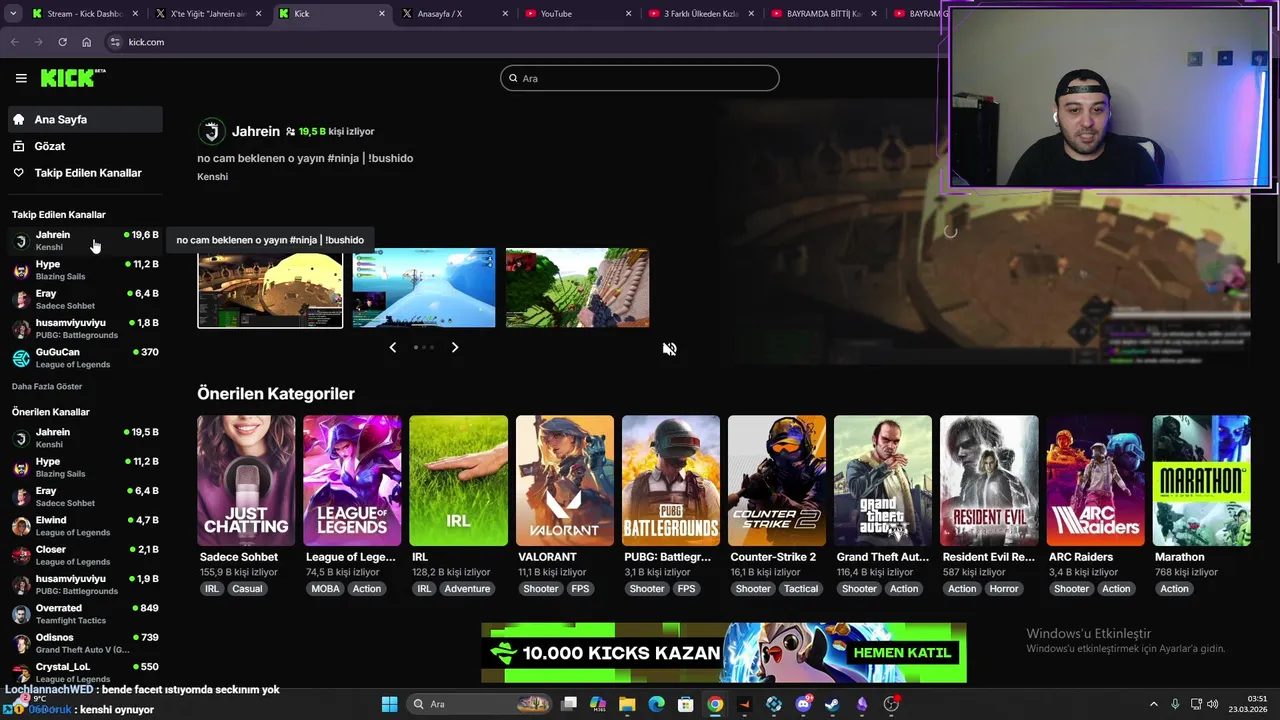Open ARC Raiders category card
The image size is (1280, 720).
(1095, 481)
